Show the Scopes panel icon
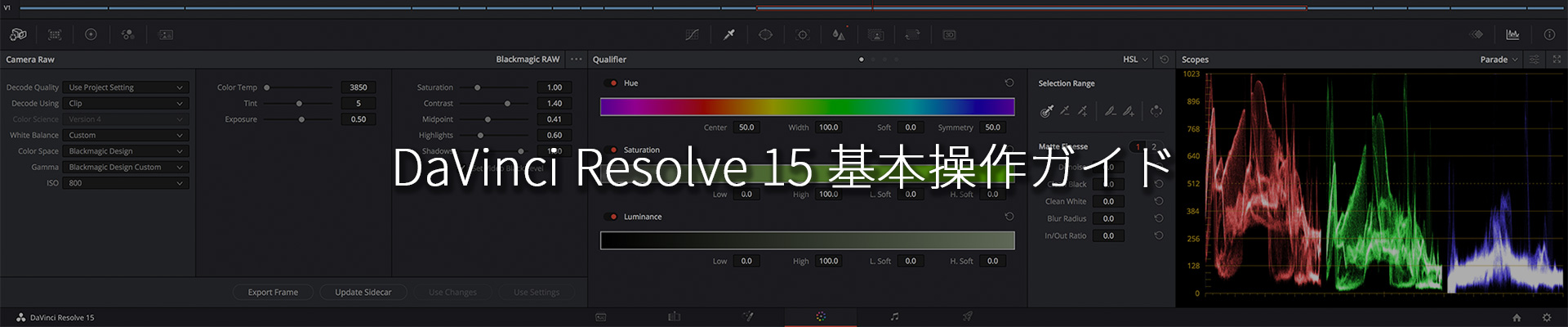Viewport: 1568px width, 327px height. [x=1512, y=34]
